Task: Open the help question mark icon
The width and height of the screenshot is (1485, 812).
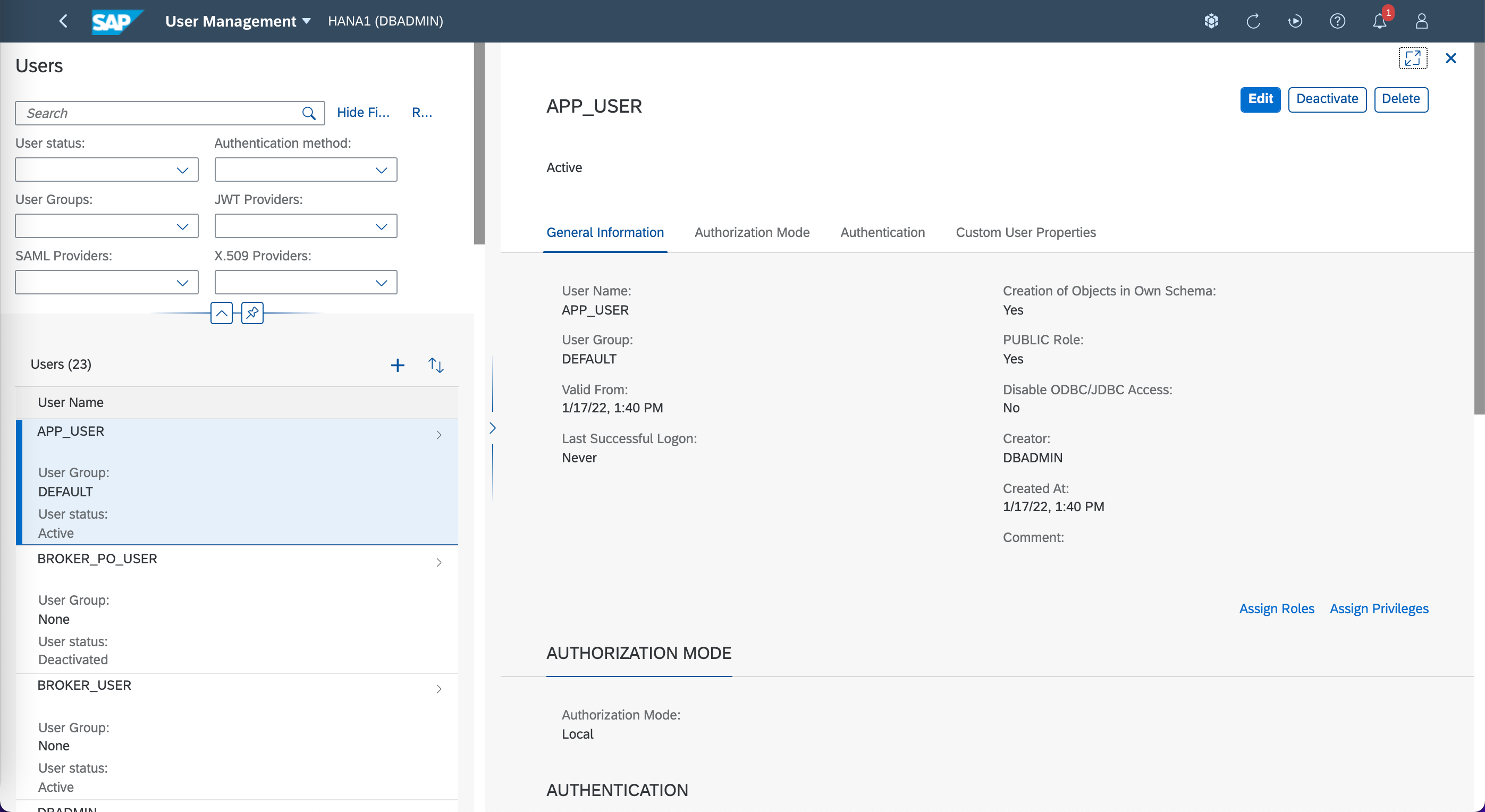Action: (x=1337, y=21)
